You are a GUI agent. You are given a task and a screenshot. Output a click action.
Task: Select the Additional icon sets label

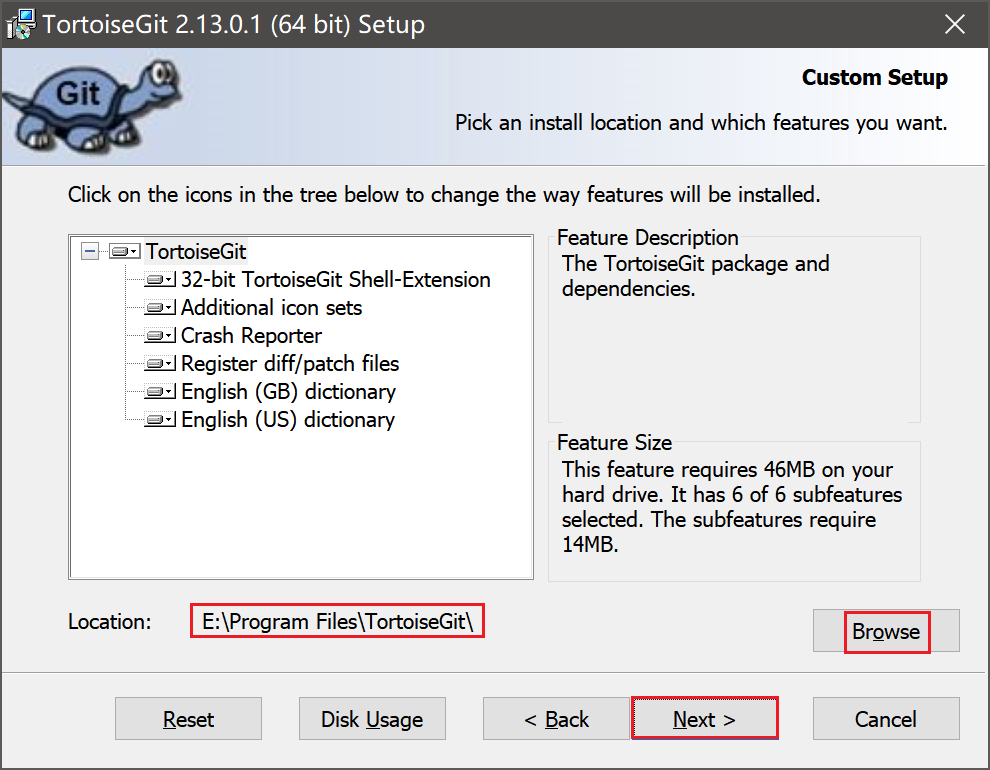point(271,308)
